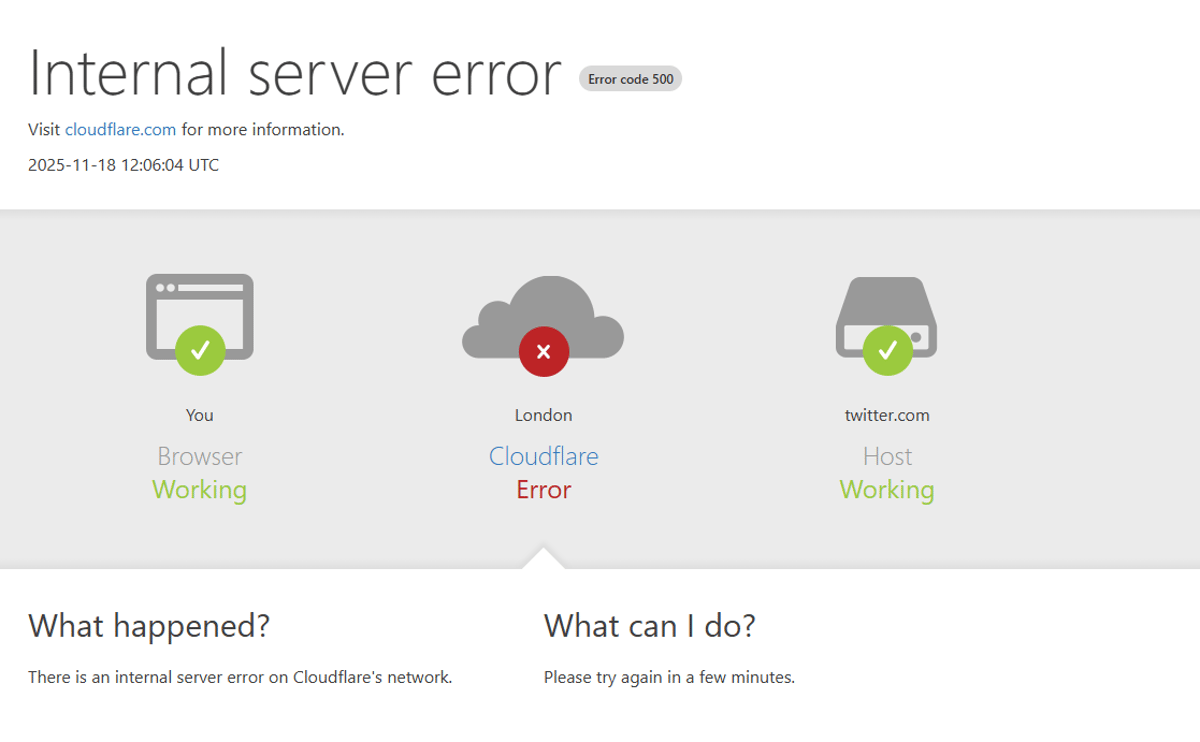Select the 'twitter.com' host label

(886, 414)
